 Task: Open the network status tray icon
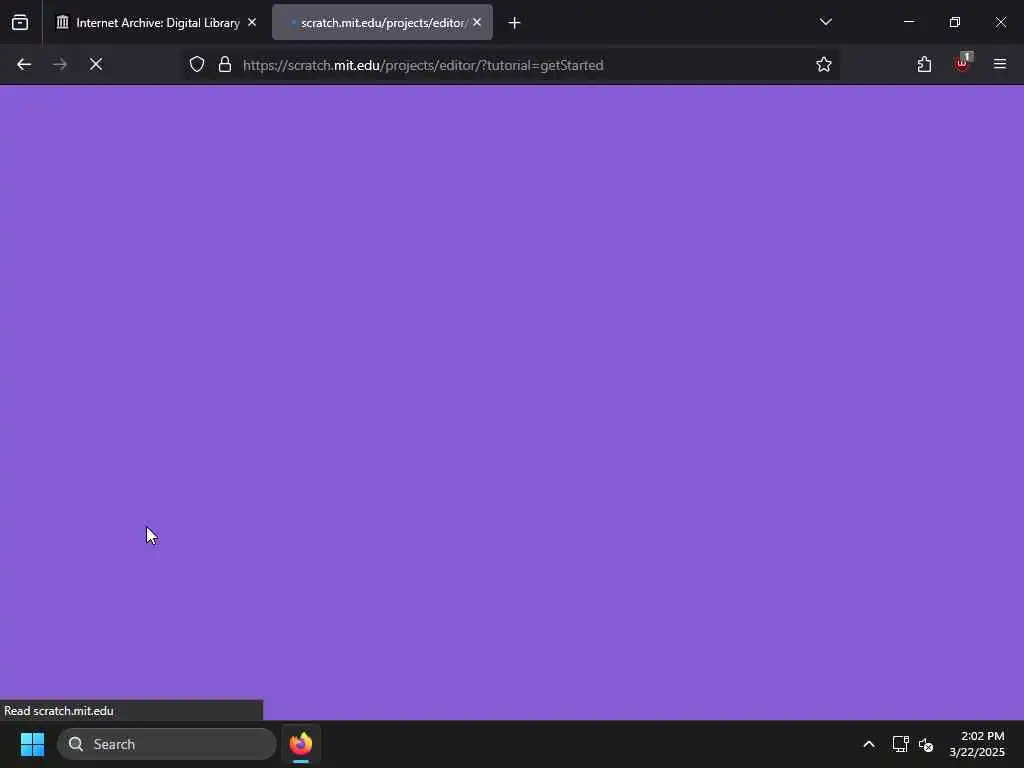click(x=901, y=744)
